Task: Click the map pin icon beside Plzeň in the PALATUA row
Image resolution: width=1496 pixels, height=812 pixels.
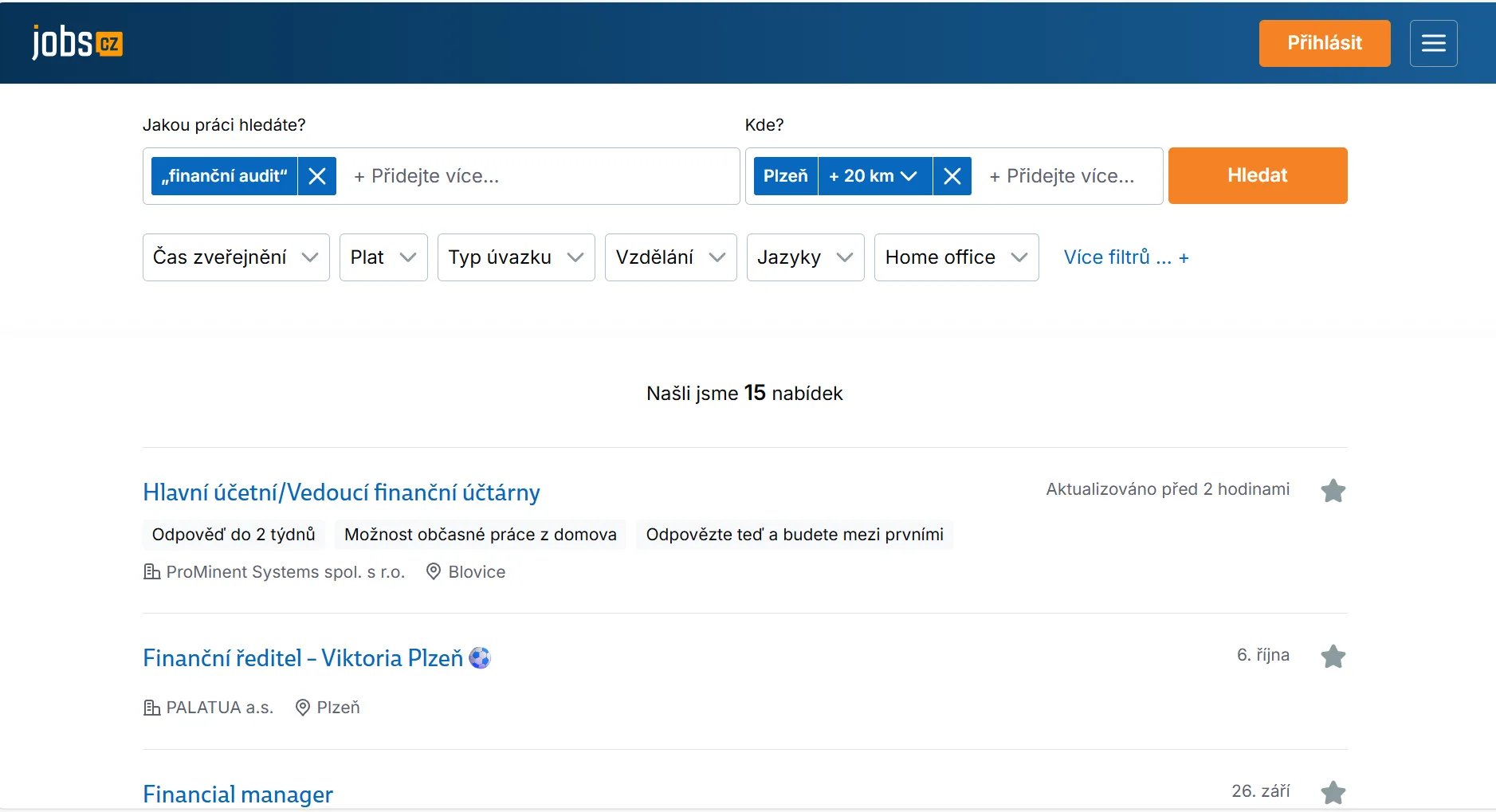Action: 302,708
